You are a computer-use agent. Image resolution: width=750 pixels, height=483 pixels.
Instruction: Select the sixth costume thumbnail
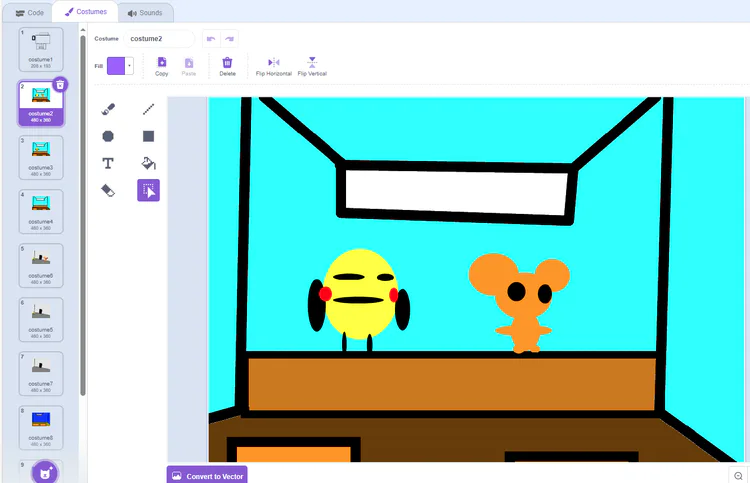point(41,320)
